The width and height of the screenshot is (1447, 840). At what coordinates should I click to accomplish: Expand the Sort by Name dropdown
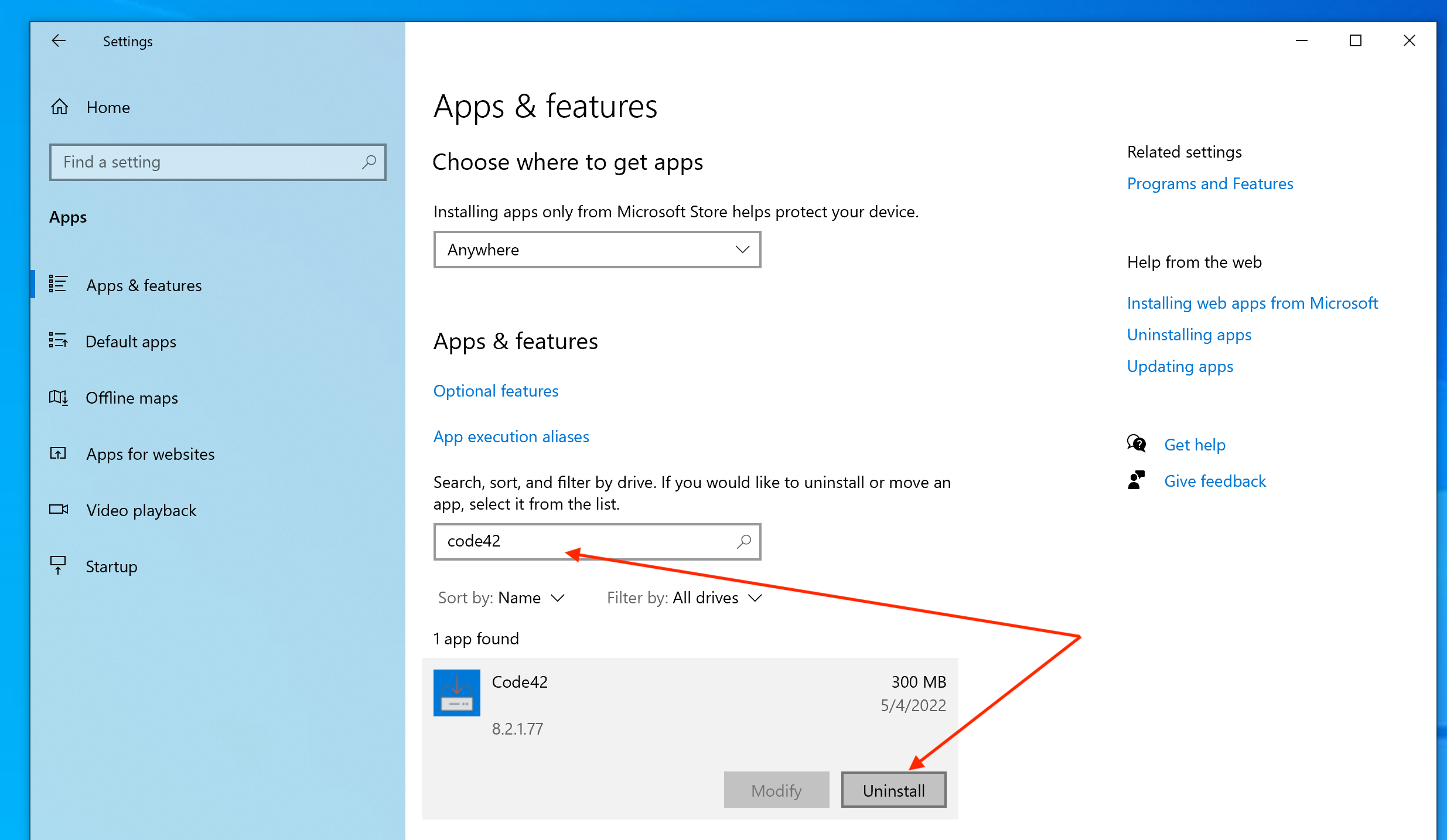(x=501, y=598)
